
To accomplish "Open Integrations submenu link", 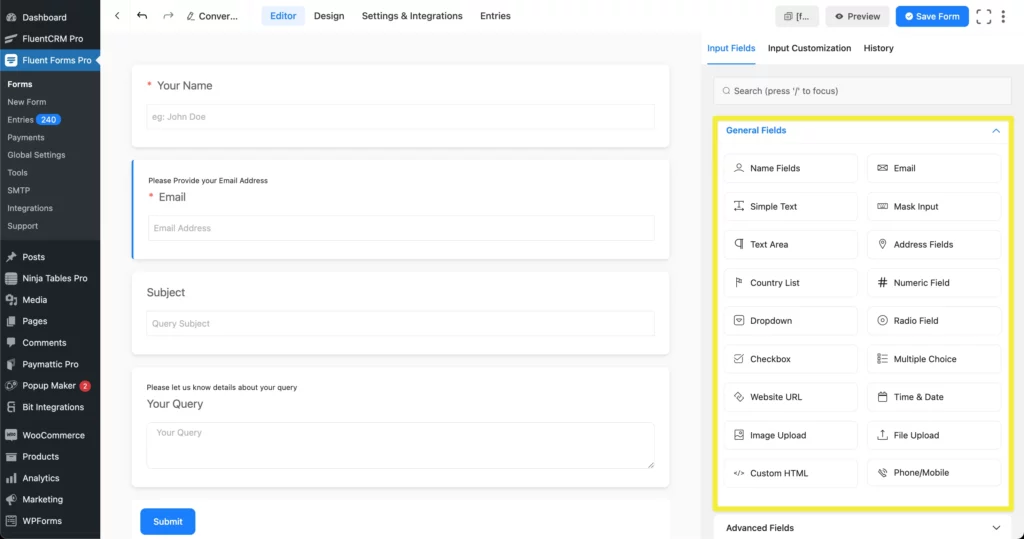I will pos(30,208).
